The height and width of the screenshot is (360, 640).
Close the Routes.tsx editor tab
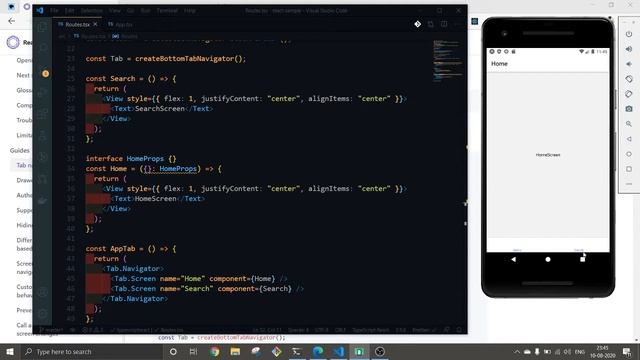(95, 24)
